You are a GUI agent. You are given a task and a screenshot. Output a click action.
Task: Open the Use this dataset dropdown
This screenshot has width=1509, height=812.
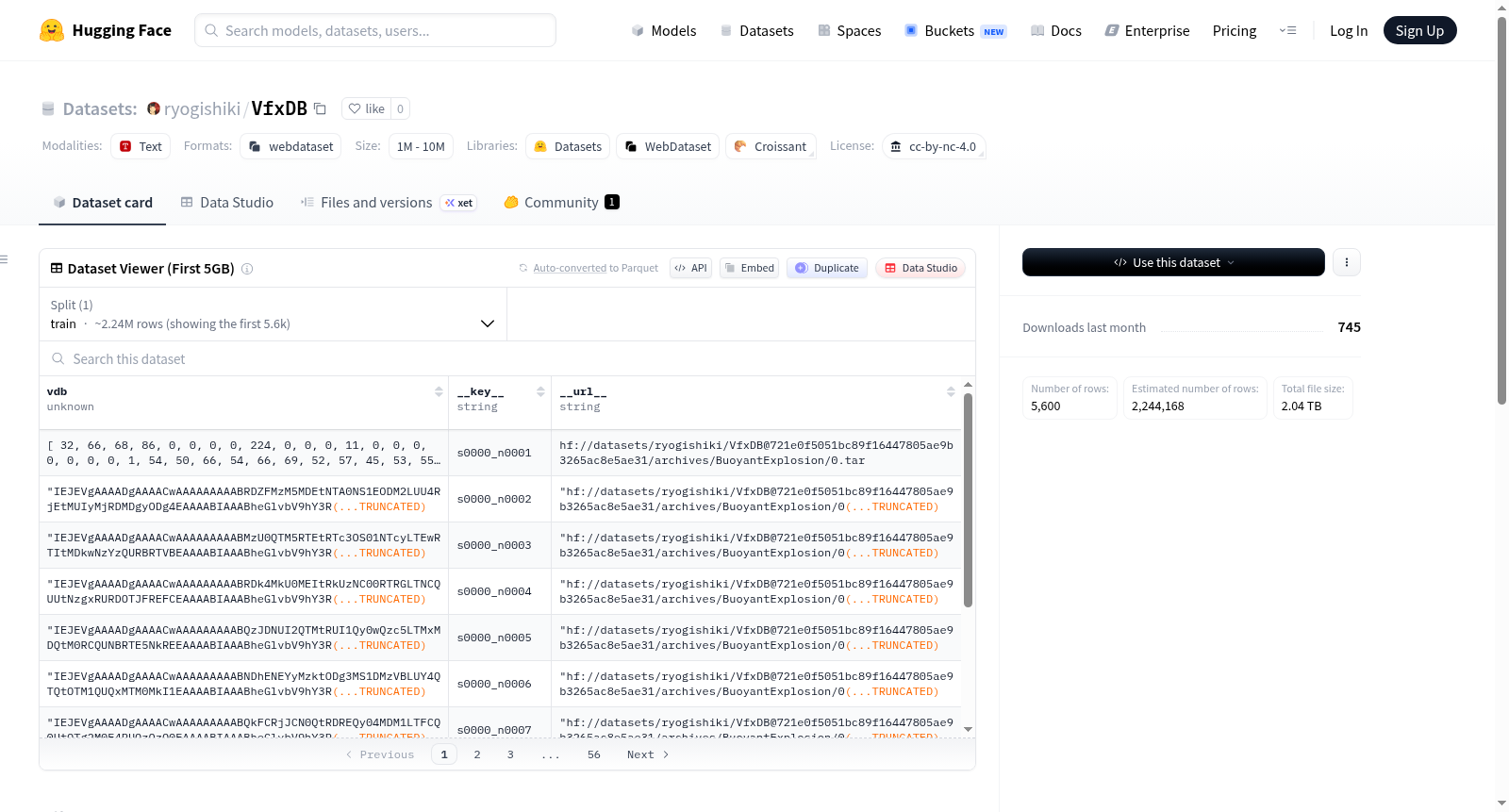coord(1173,262)
